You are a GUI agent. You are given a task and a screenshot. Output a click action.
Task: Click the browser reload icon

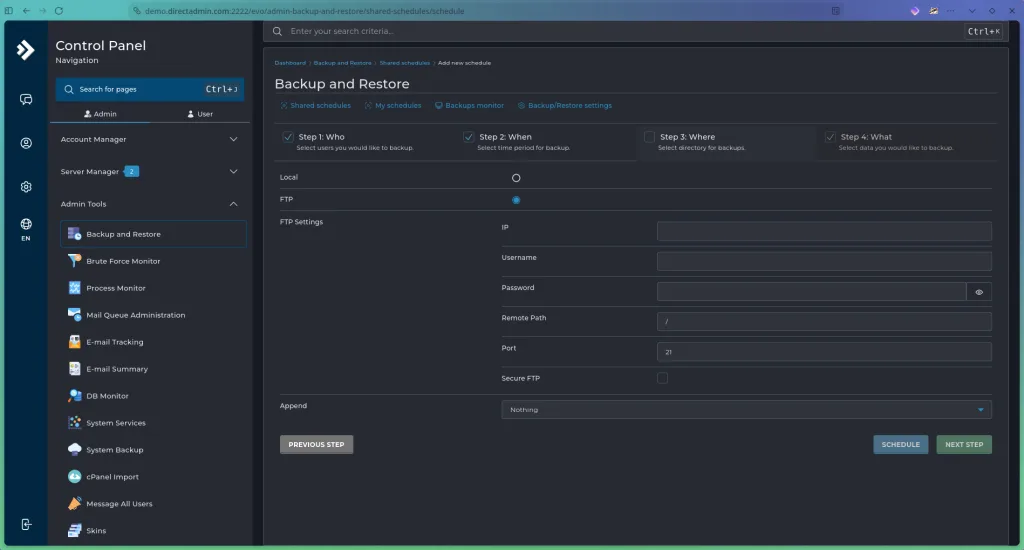pyautogui.click(x=59, y=10)
